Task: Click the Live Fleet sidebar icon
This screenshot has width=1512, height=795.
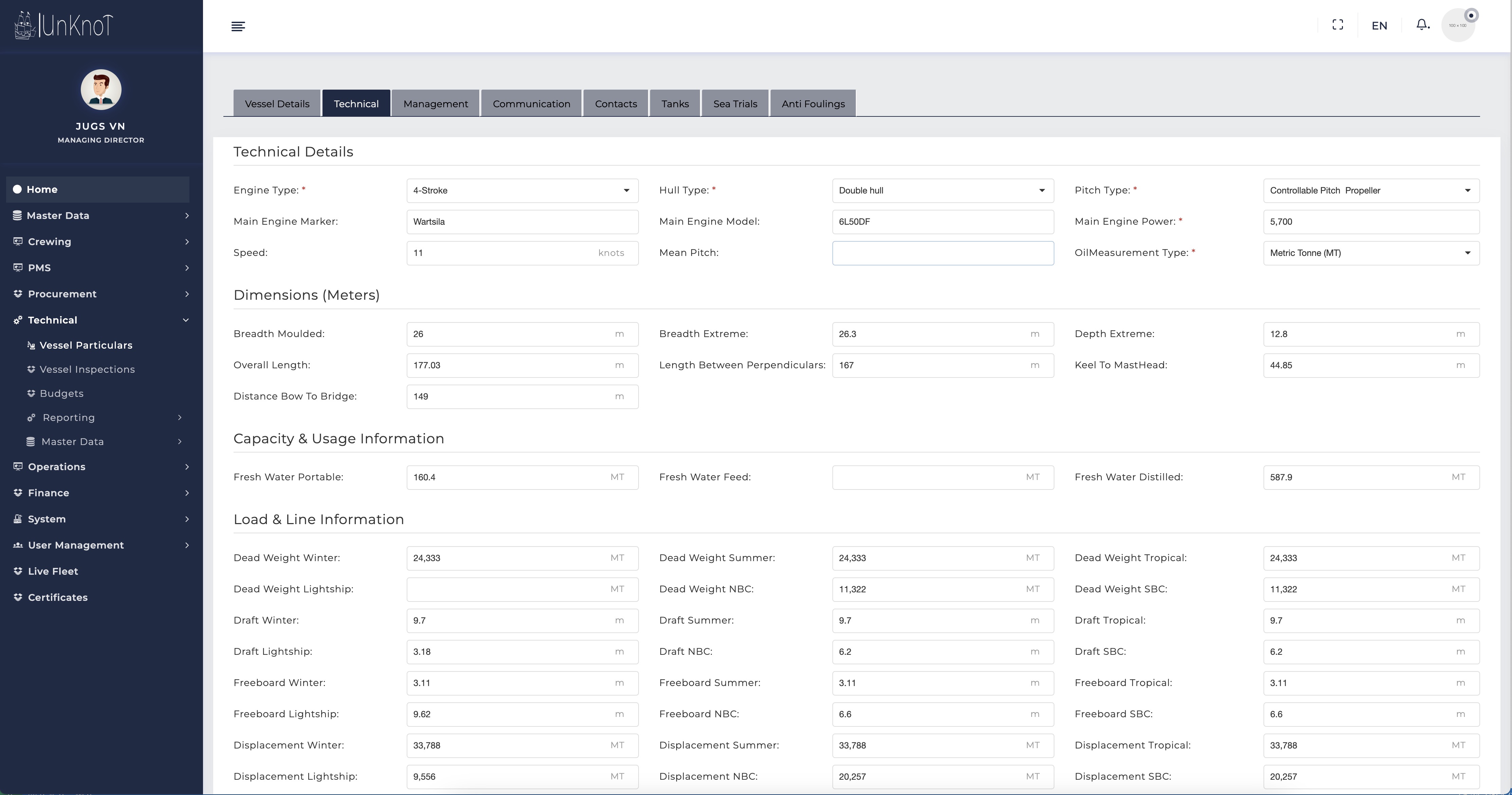Action: 18,571
